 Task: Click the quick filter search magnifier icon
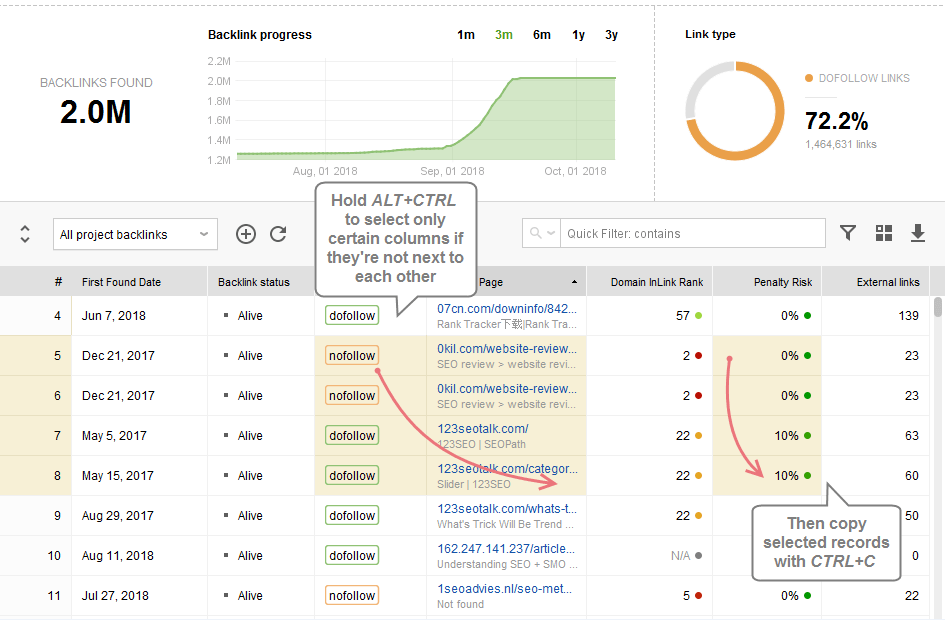540,234
